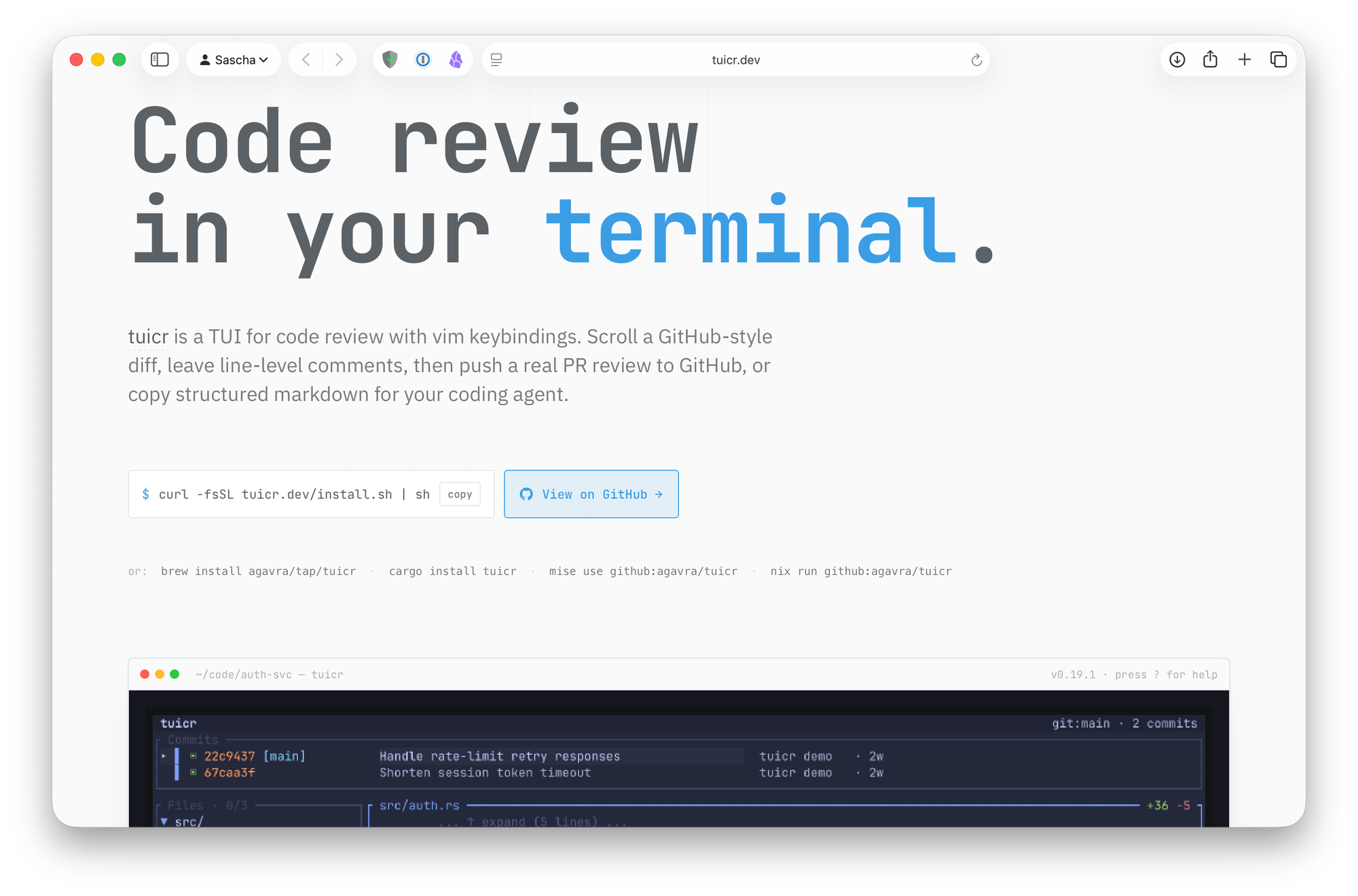Copy the curl install command

click(x=460, y=494)
